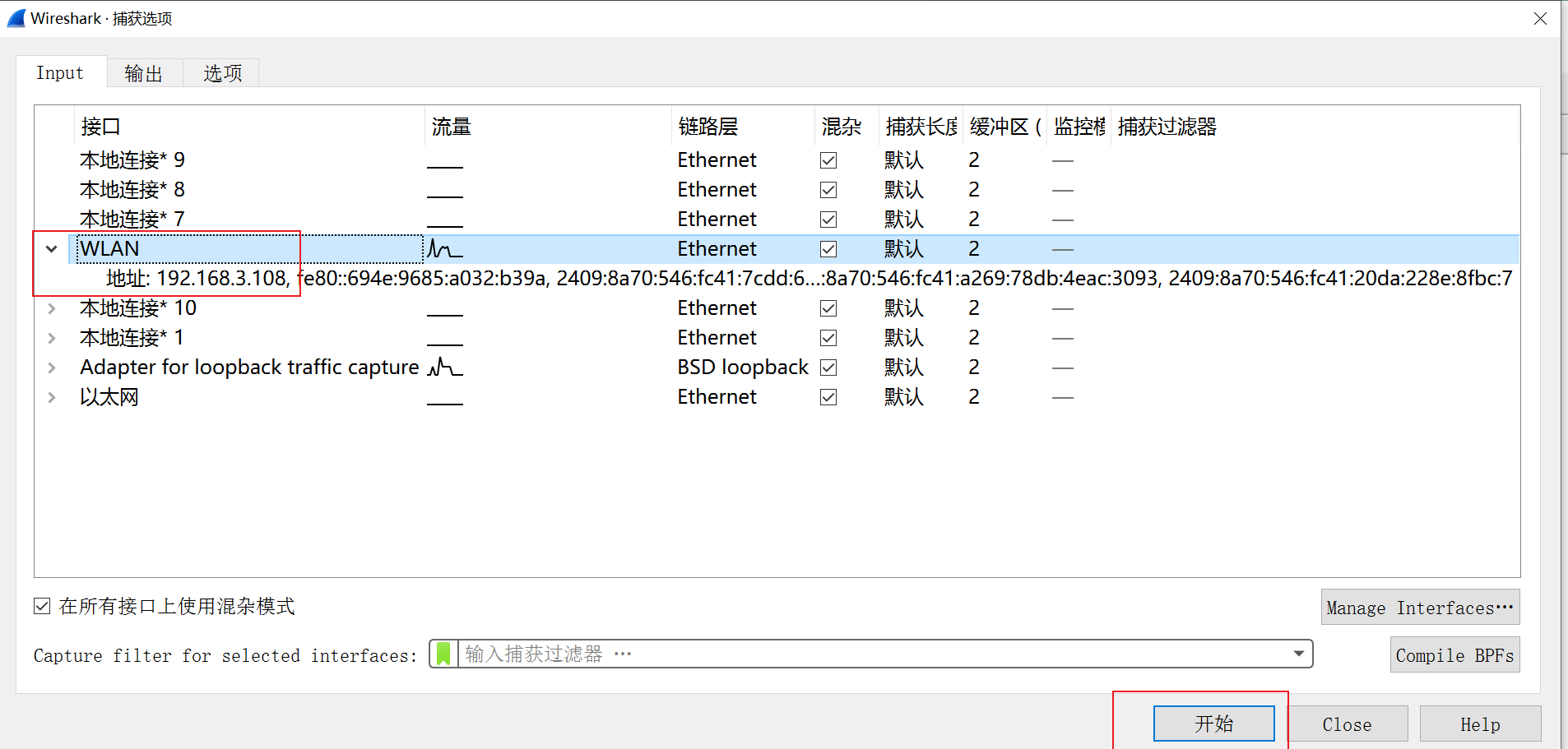
Task: Toggle promiscuous checkbox for loopback adapter
Action: 828,368
